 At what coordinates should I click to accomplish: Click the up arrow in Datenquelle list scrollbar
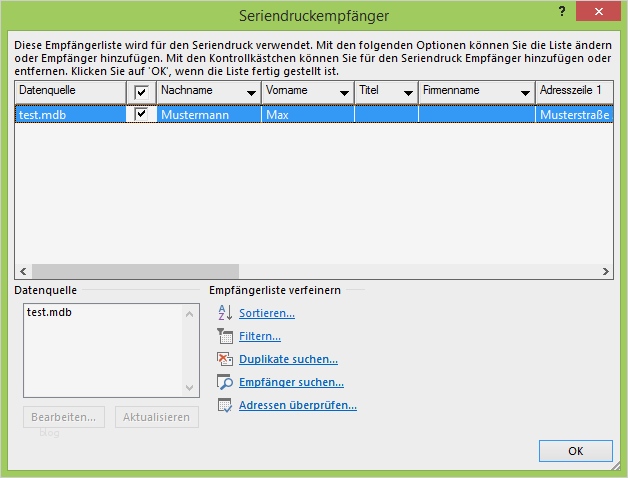coord(189,314)
